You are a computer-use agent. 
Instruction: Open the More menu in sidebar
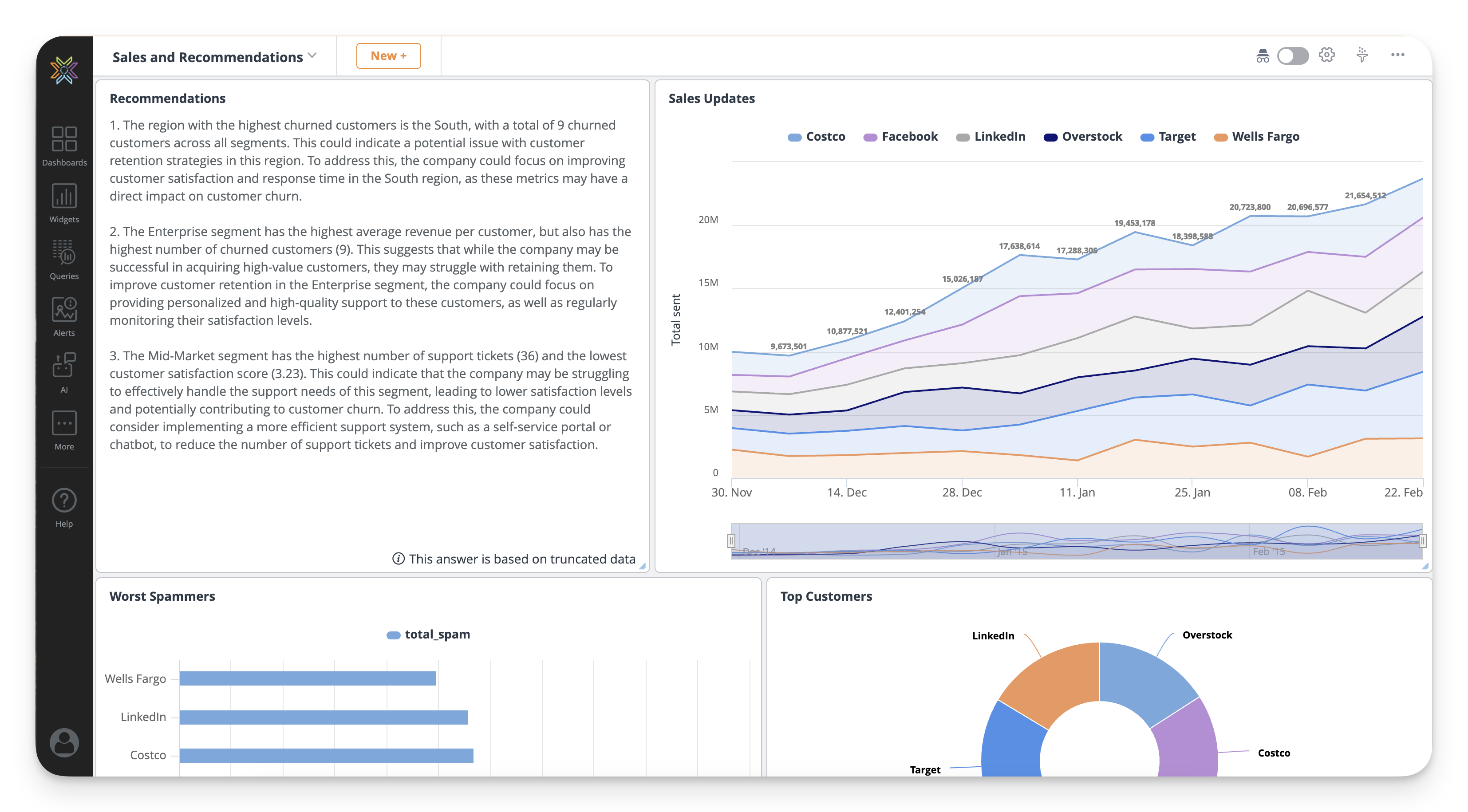point(64,430)
